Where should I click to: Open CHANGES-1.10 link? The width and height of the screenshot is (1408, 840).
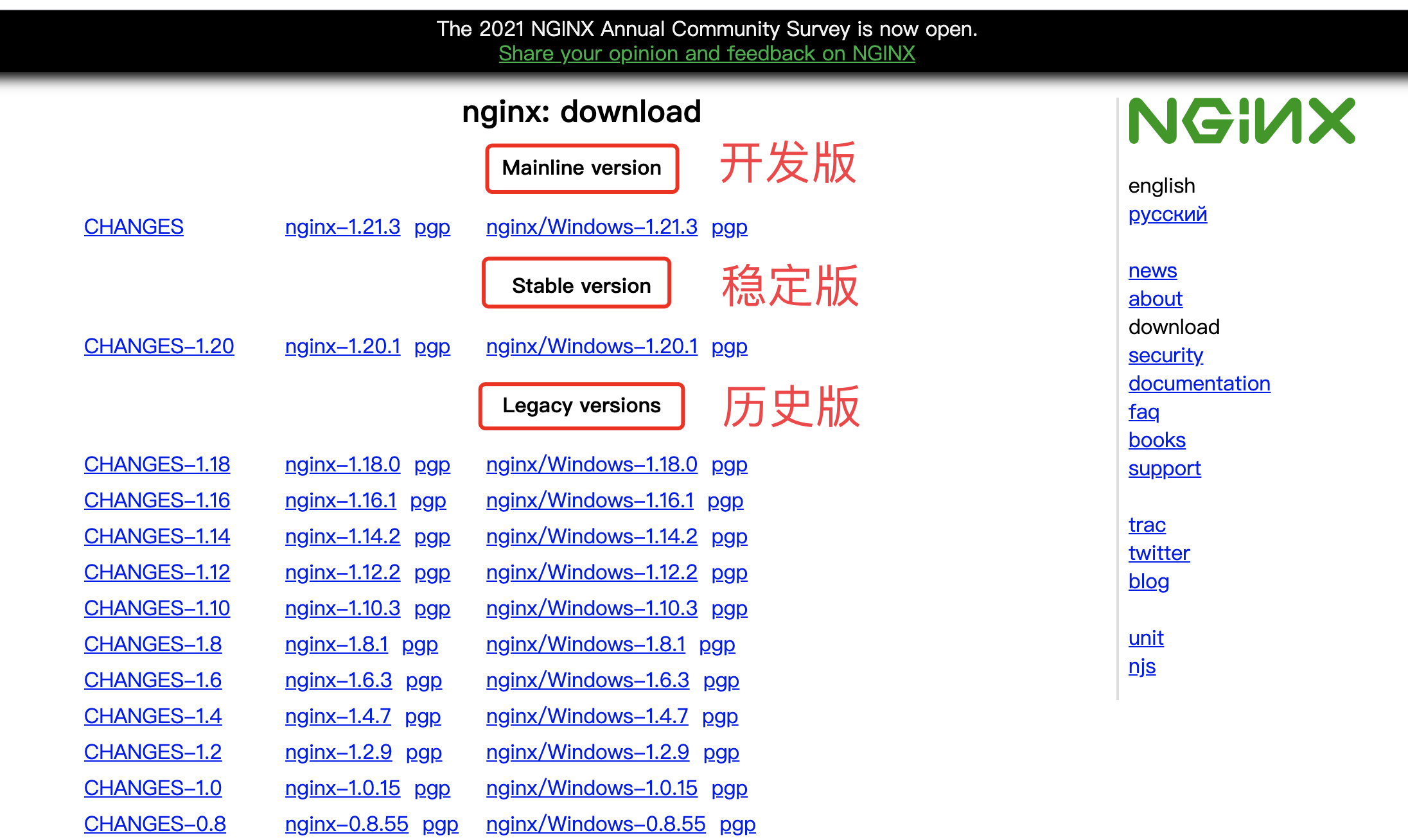click(157, 608)
